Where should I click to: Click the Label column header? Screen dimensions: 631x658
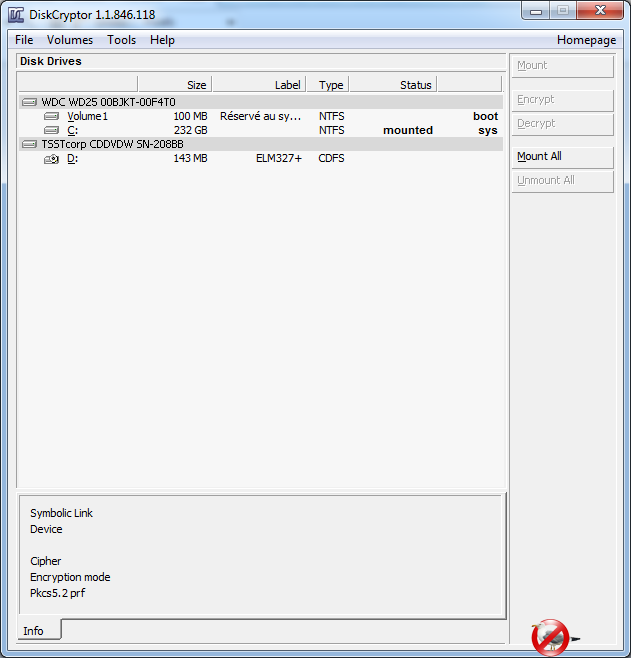[259, 85]
